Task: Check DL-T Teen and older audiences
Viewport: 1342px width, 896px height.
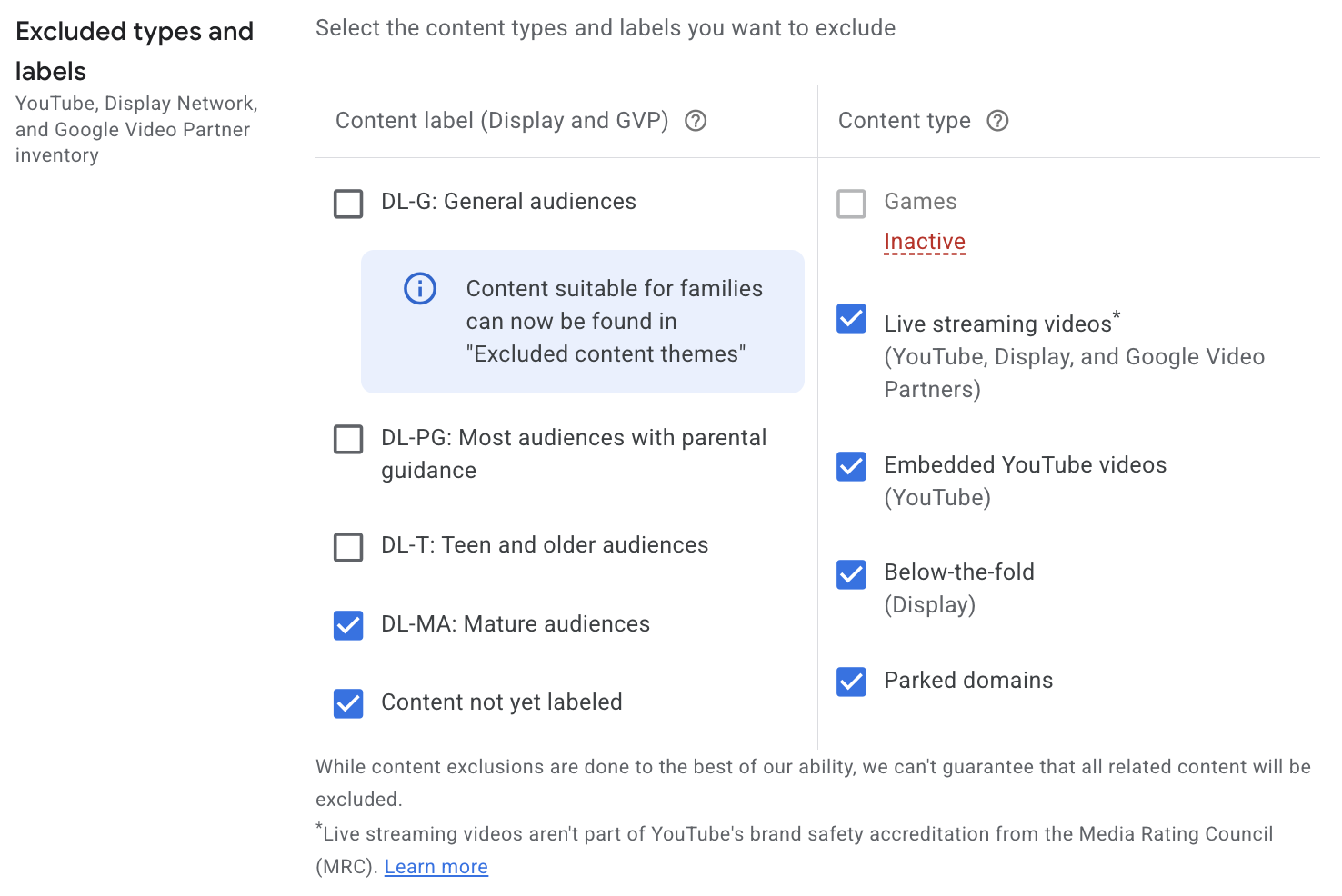Action: [x=348, y=546]
